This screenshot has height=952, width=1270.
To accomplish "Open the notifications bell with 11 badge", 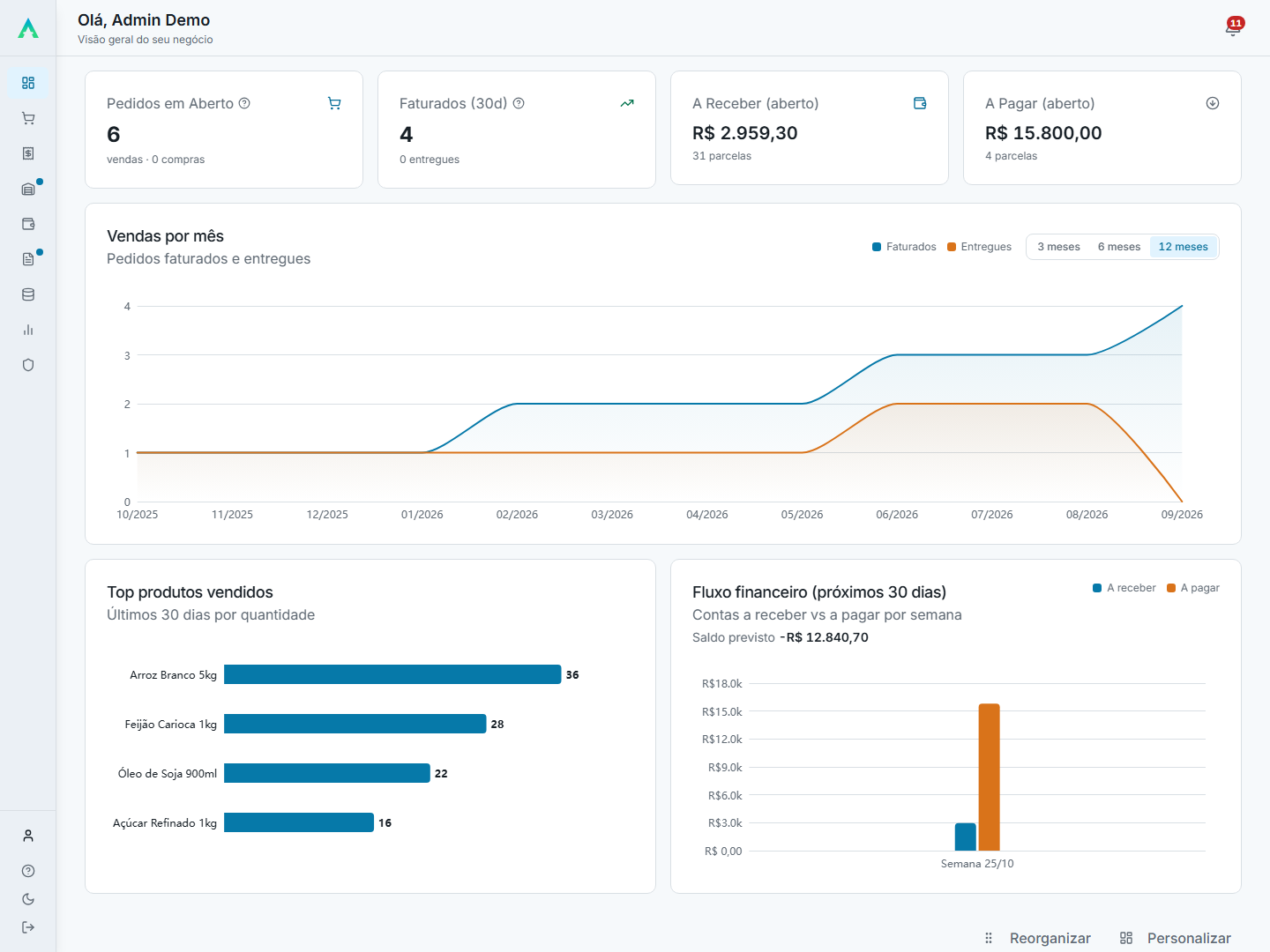I will pyautogui.click(x=1234, y=27).
